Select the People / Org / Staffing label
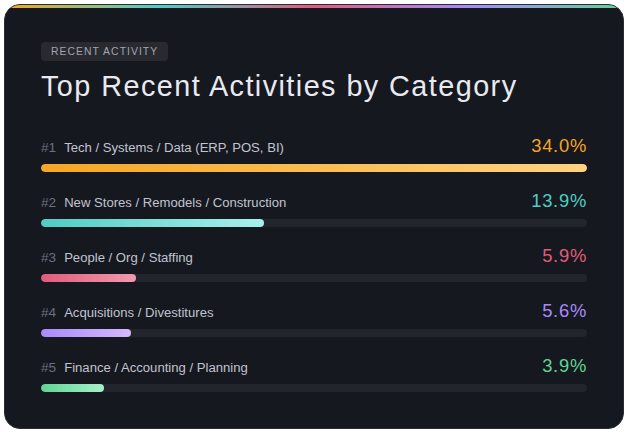 128,258
